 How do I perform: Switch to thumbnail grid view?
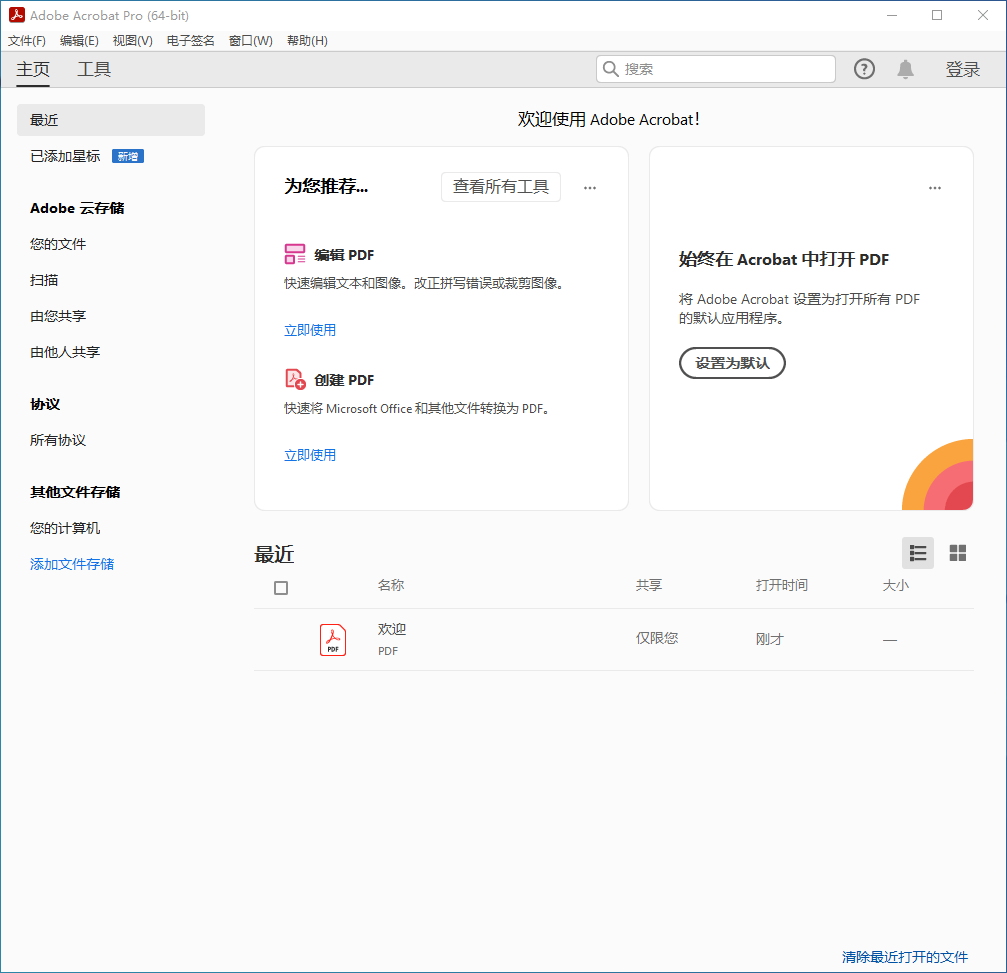click(957, 553)
